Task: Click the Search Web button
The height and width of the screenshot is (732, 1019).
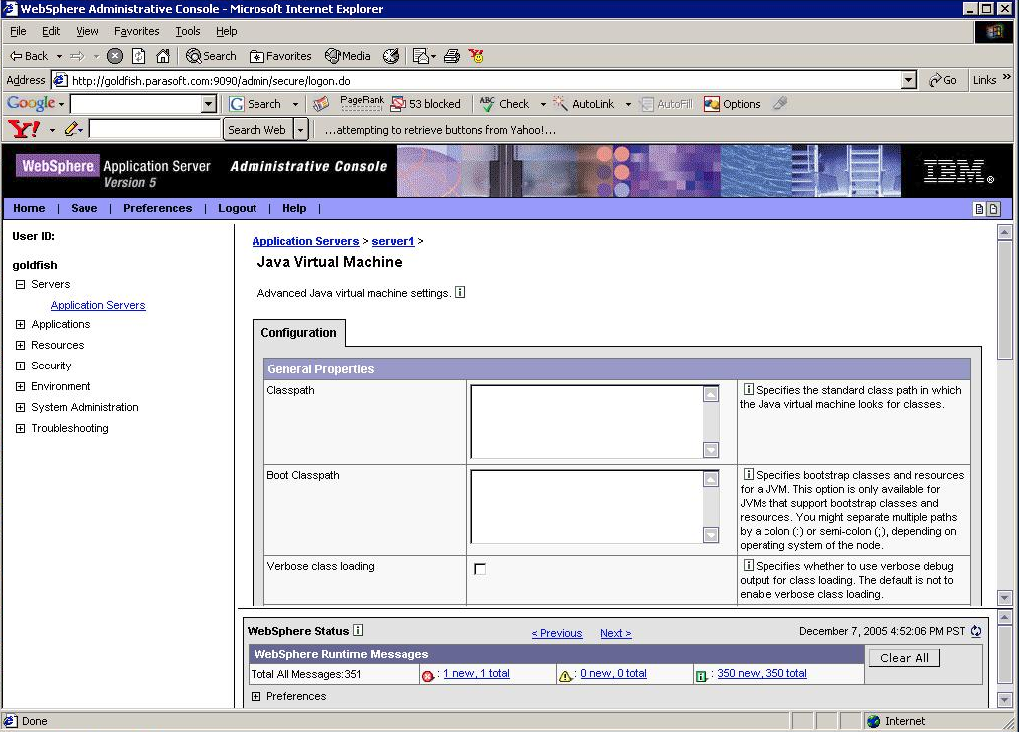Action: click(x=257, y=129)
